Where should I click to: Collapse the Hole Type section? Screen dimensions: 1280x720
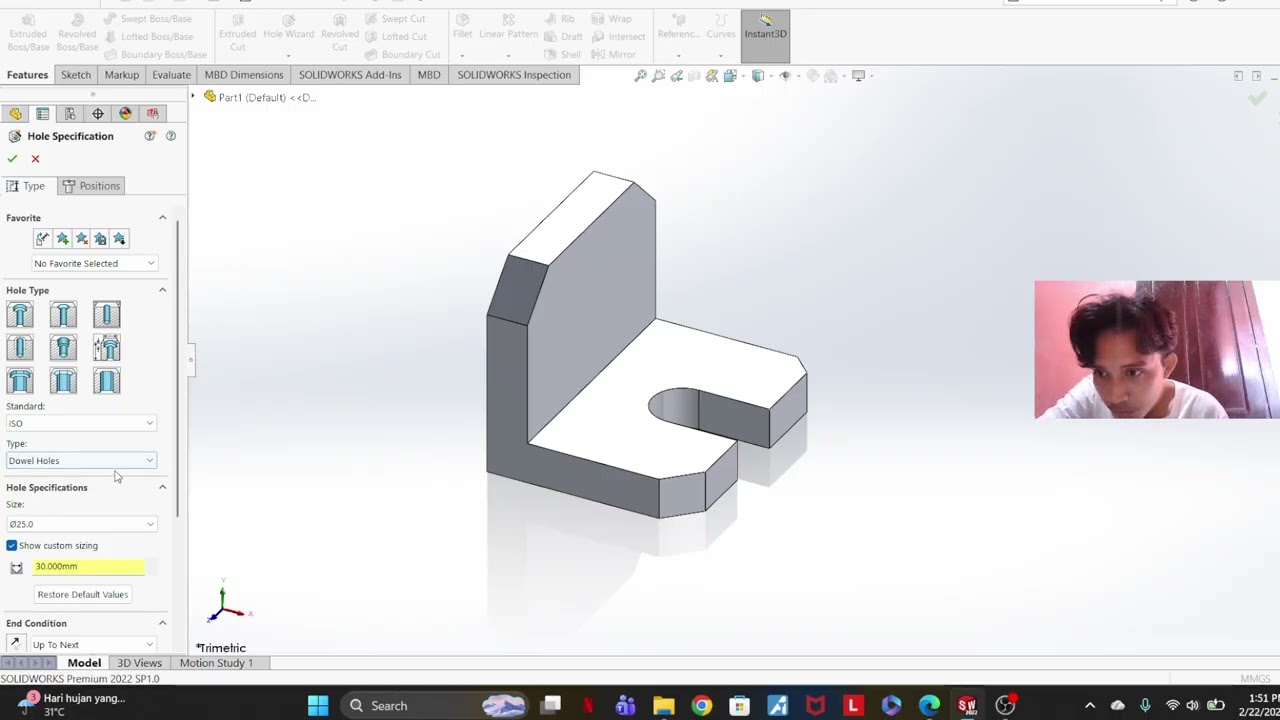[x=162, y=290]
